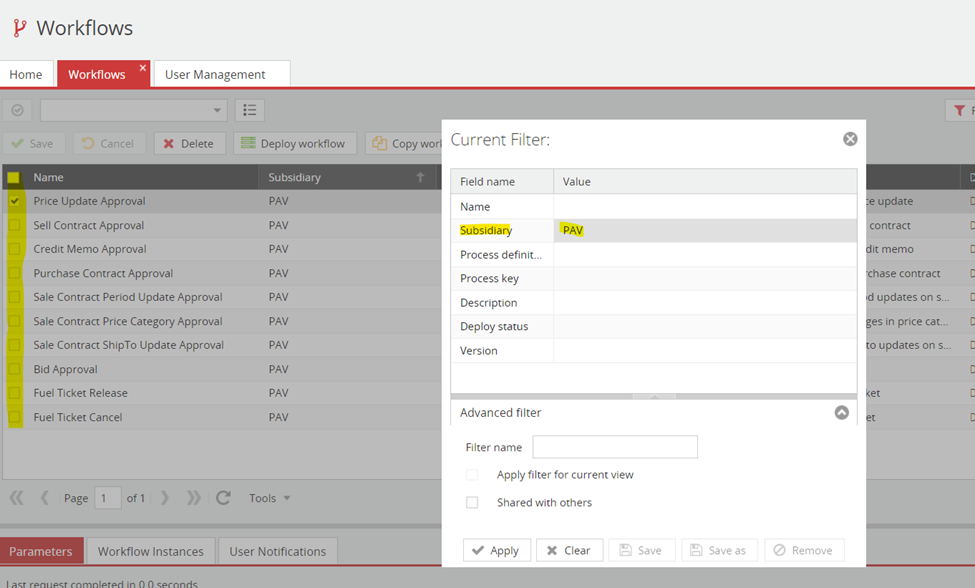
Task: Open the Workflow Instances tab
Action: click(151, 551)
